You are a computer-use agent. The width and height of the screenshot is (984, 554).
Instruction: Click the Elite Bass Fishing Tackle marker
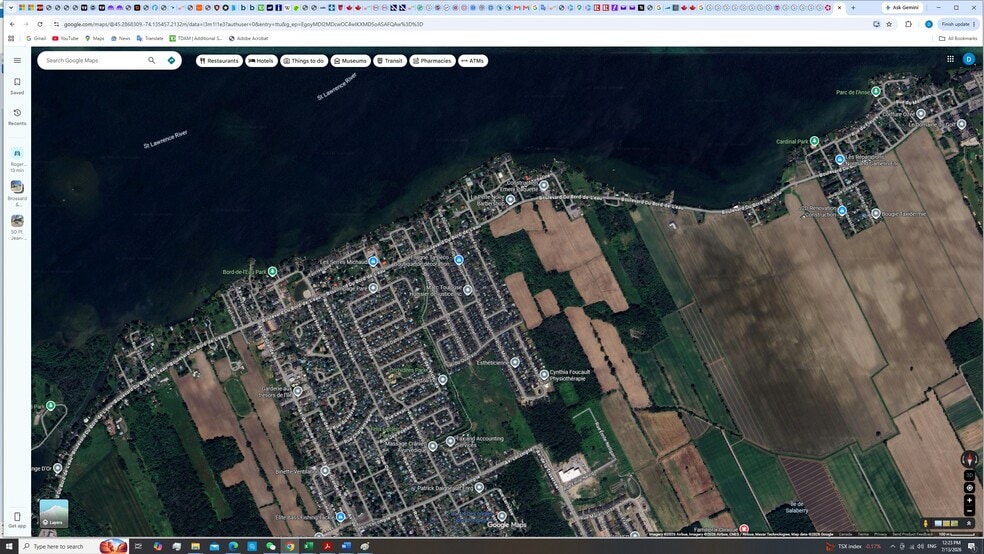pyautogui.click(x=340, y=517)
